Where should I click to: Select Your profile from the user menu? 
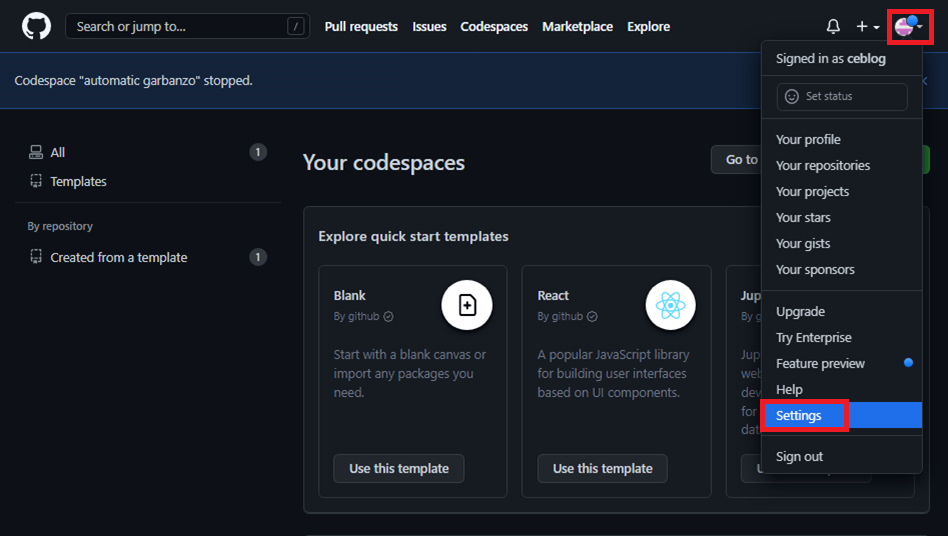tap(841, 140)
